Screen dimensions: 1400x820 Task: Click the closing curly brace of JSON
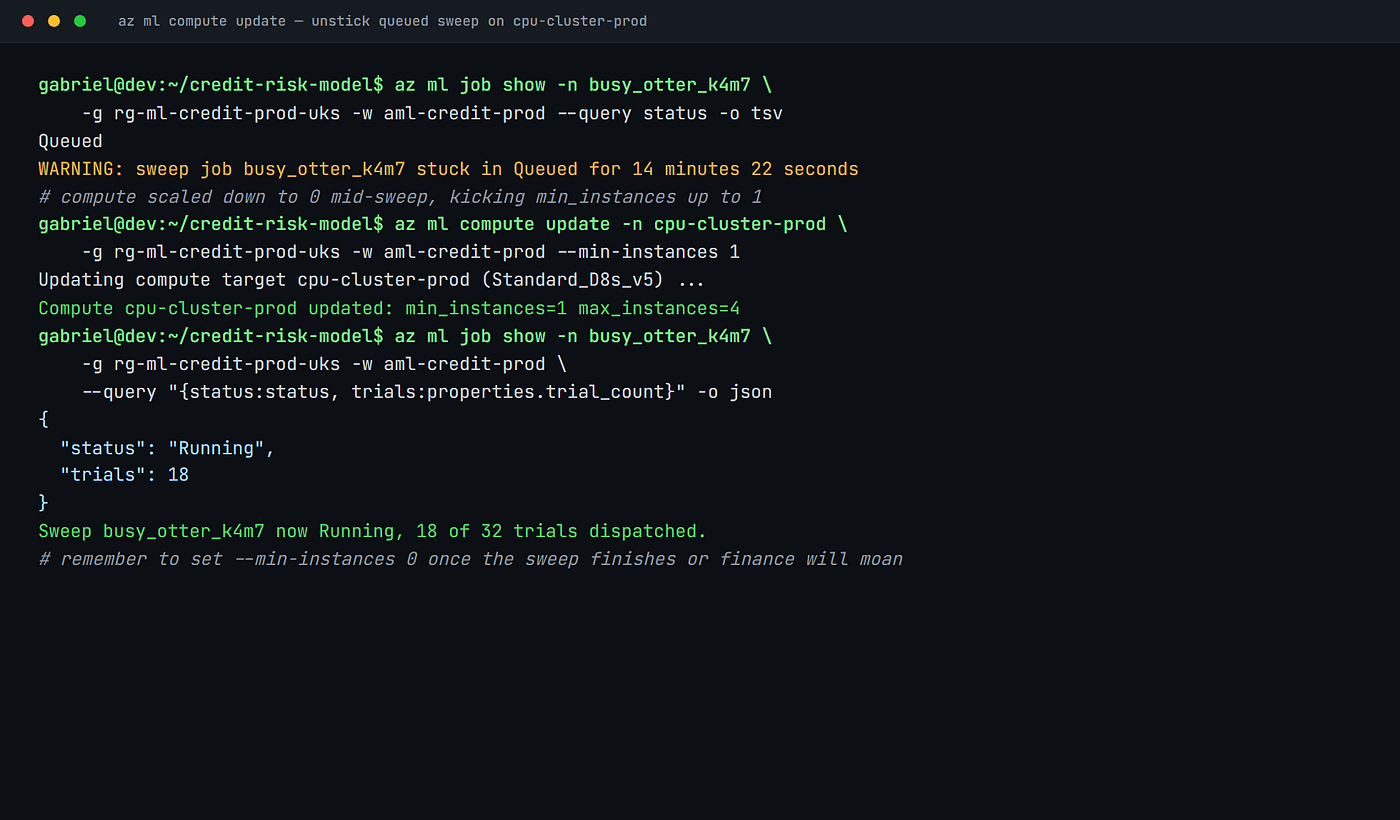click(x=43, y=502)
